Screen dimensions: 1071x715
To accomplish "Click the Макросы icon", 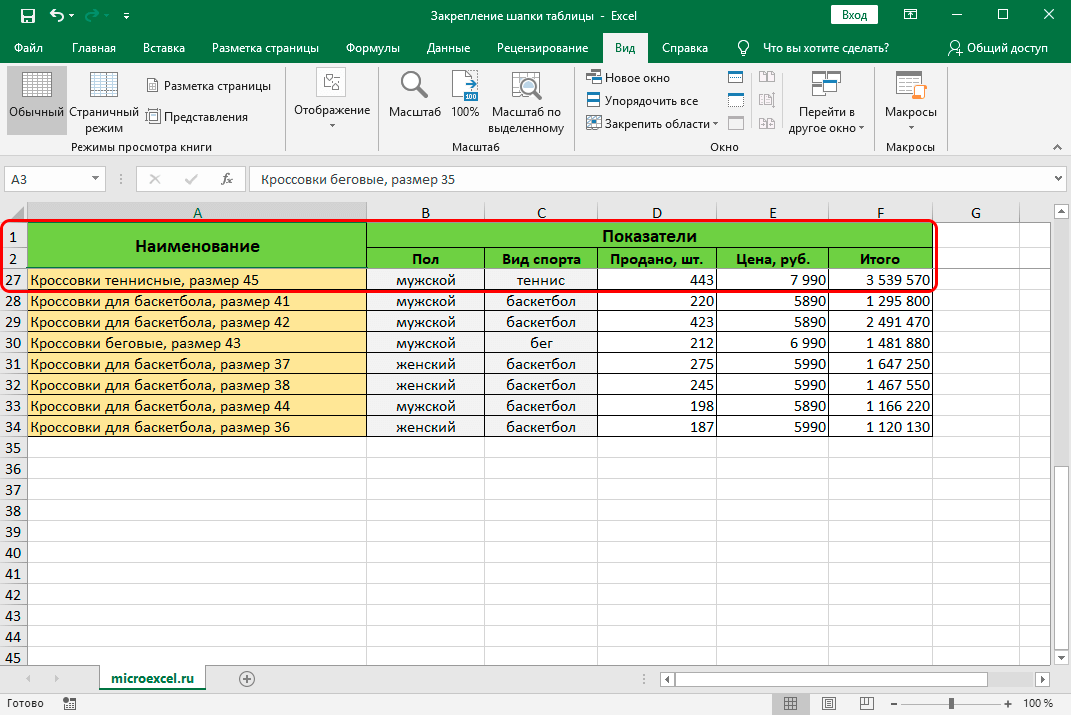I will click(910, 85).
